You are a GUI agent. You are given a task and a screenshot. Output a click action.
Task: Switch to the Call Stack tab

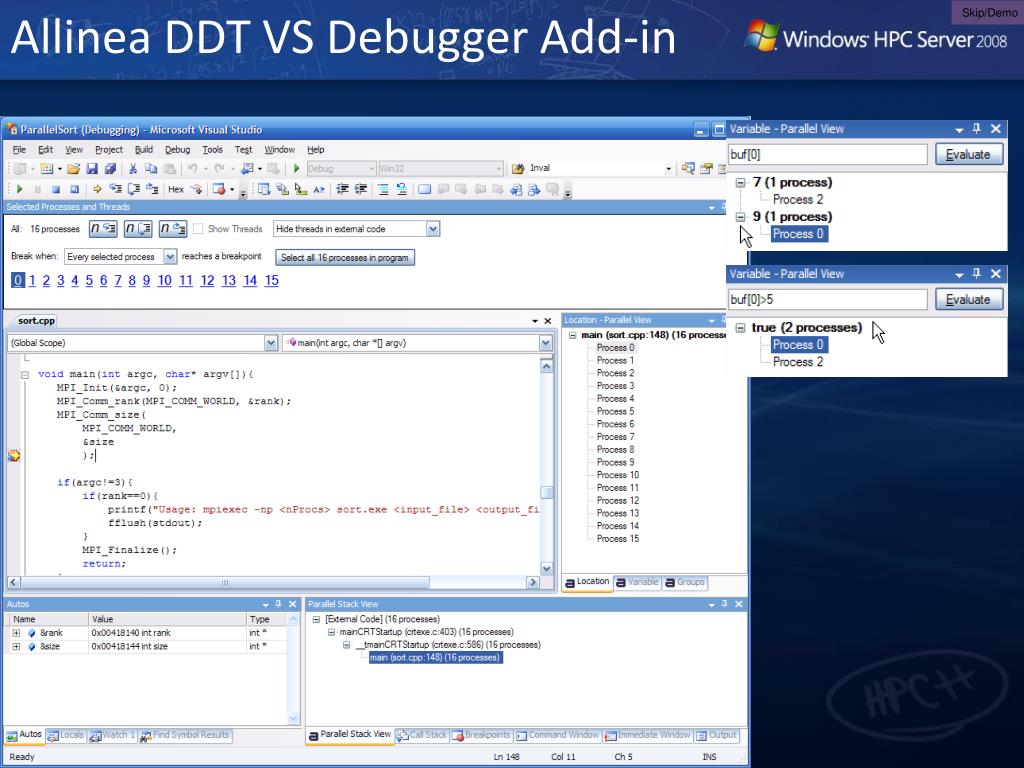tap(422, 735)
